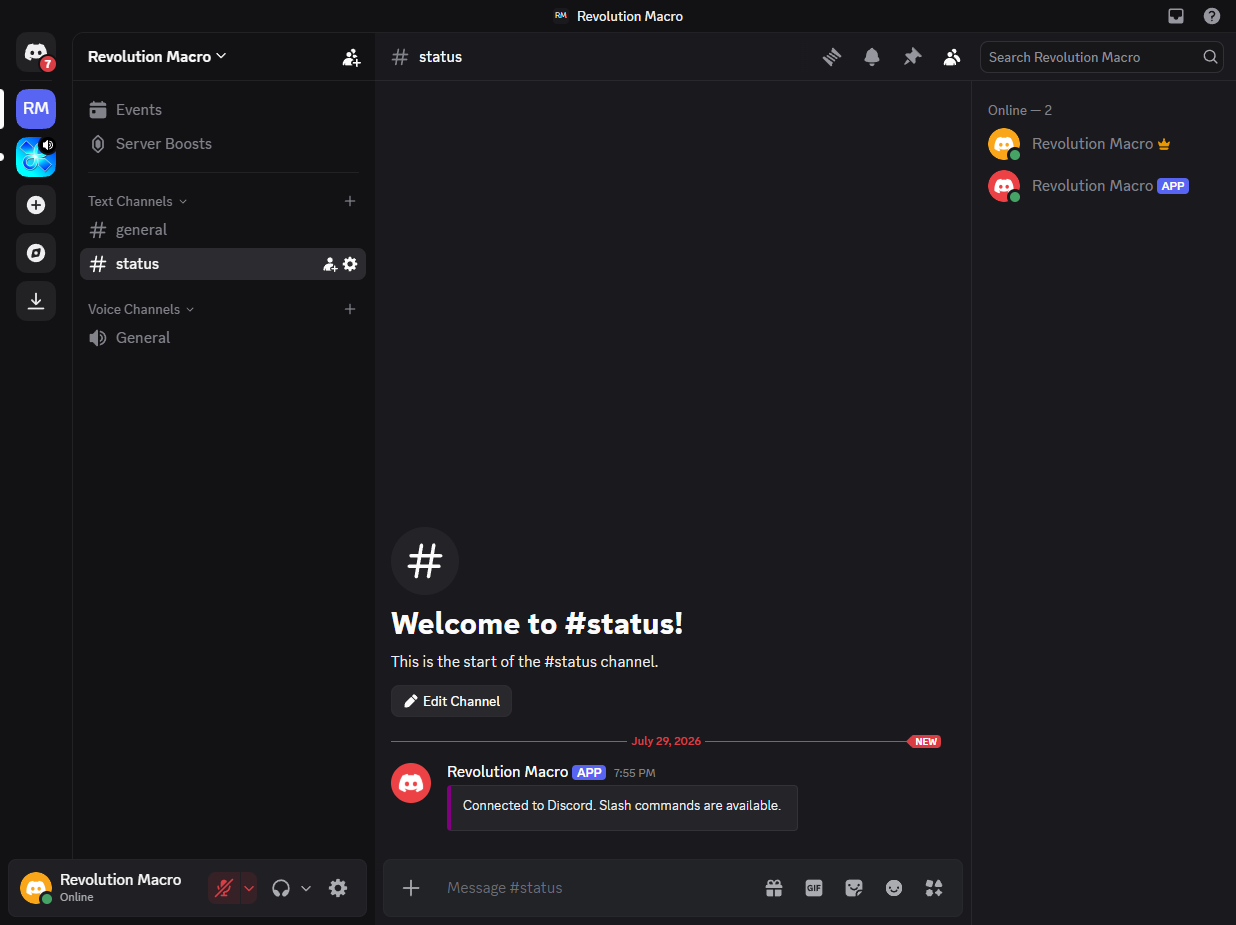Open output device dropdown next to headphones
The height and width of the screenshot is (925, 1236).
click(x=306, y=888)
